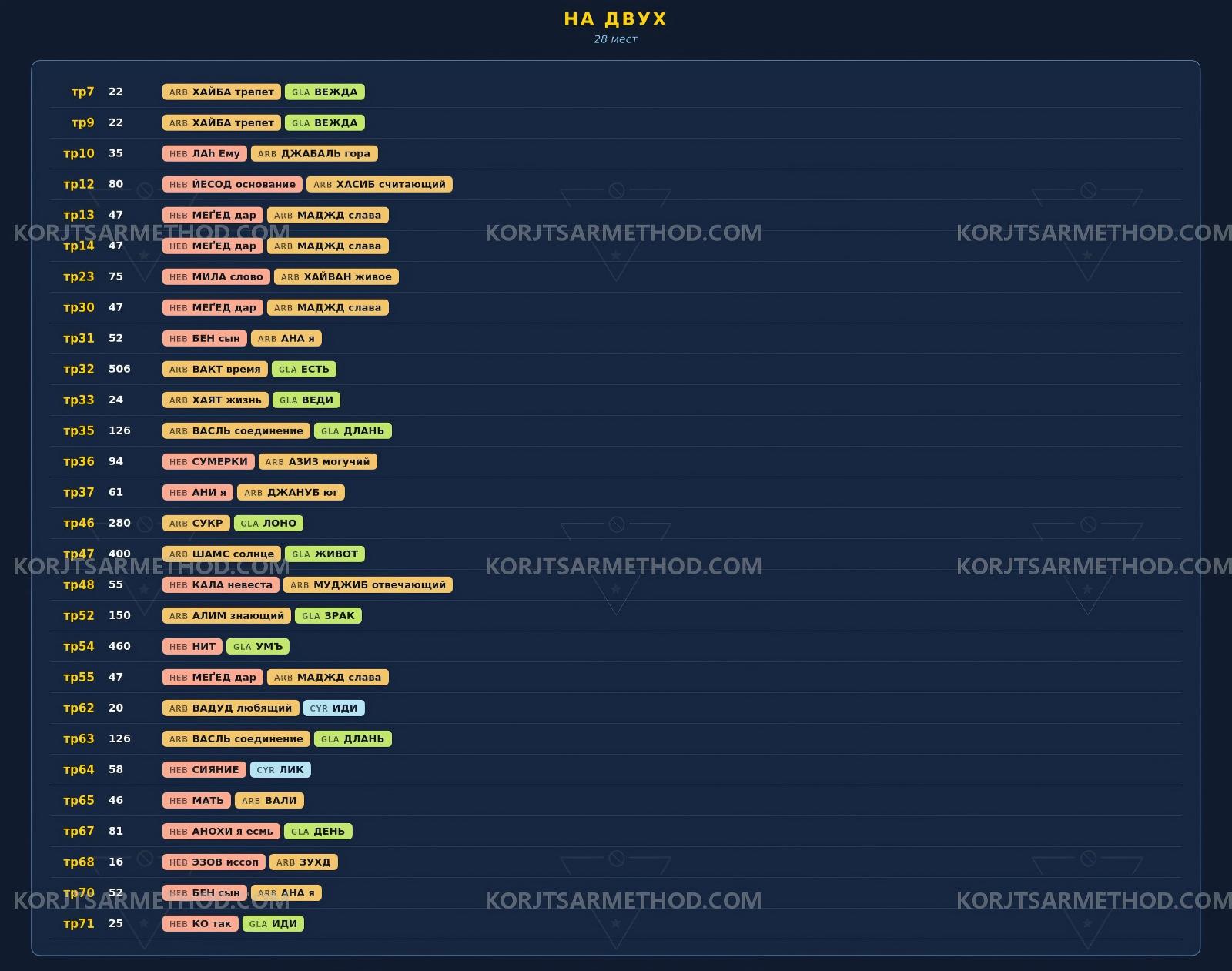Select the МИЛА слово tag
Viewport: 1232px width, 971px height.
[216, 276]
